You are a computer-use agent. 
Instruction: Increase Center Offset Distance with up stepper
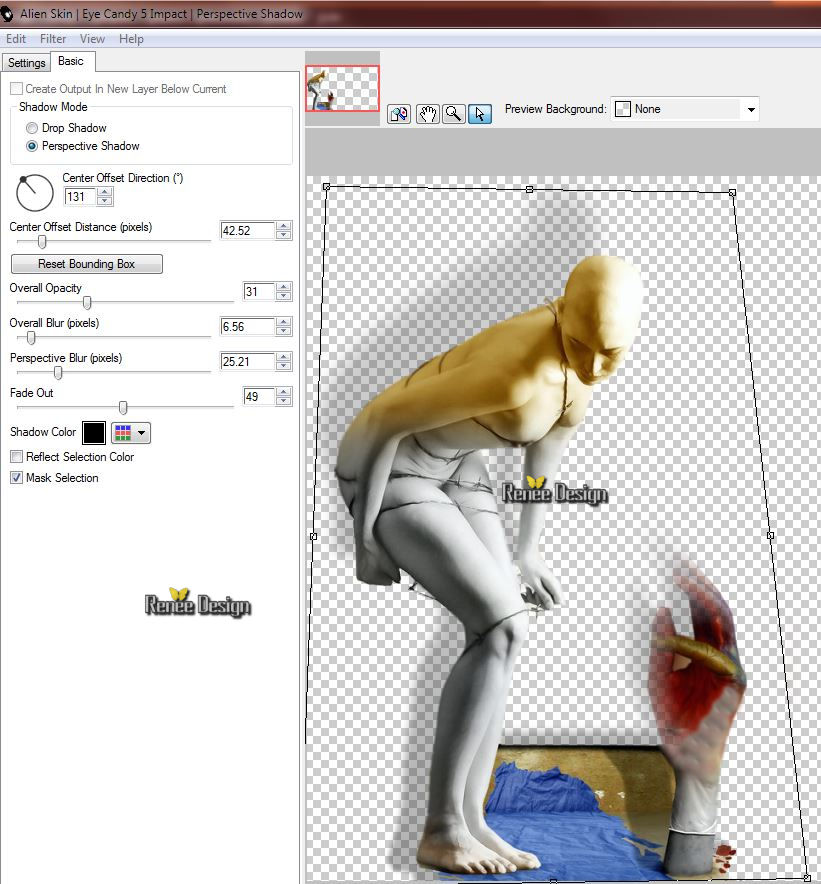point(284,226)
